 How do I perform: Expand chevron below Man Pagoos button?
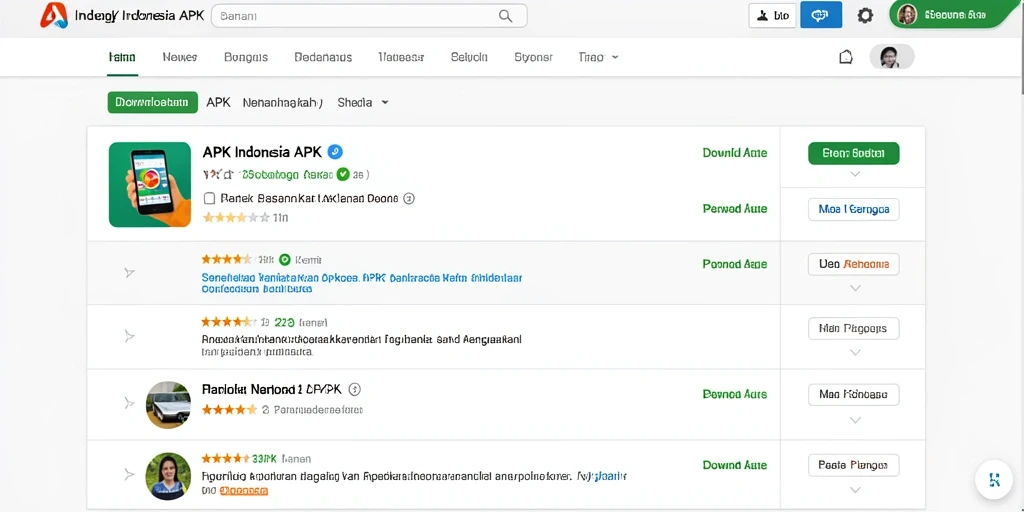point(855,353)
